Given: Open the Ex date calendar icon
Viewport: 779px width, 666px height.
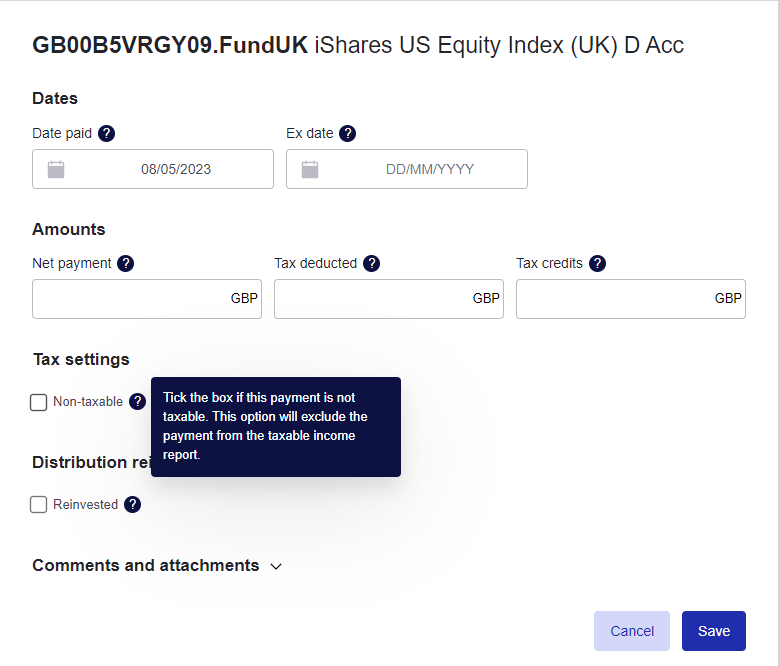Looking at the screenshot, I should (x=310, y=169).
